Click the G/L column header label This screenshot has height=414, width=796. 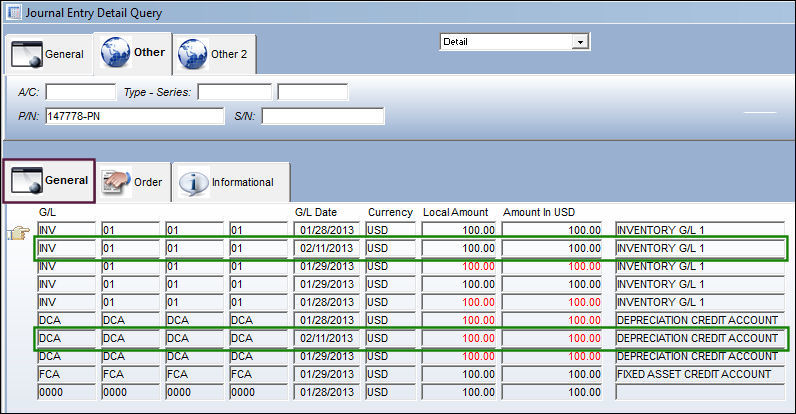[x=47, y=212]
